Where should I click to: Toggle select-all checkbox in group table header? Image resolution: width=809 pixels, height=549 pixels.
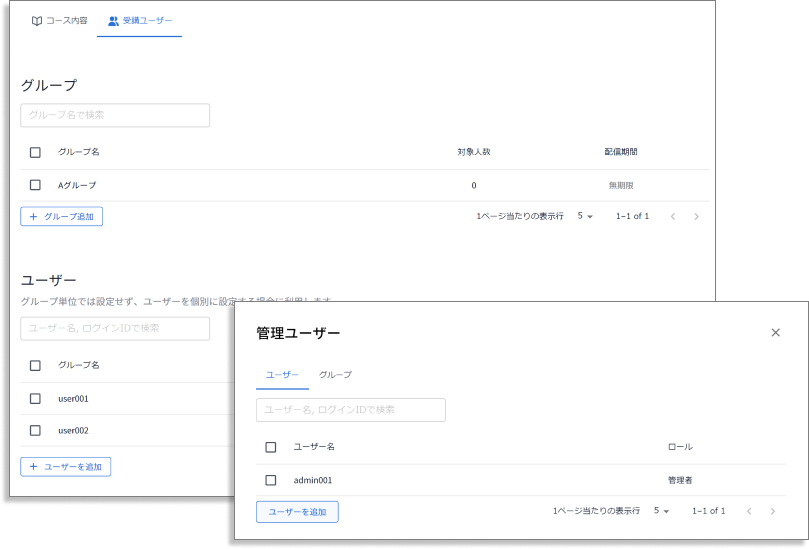(x=35, y=152)
